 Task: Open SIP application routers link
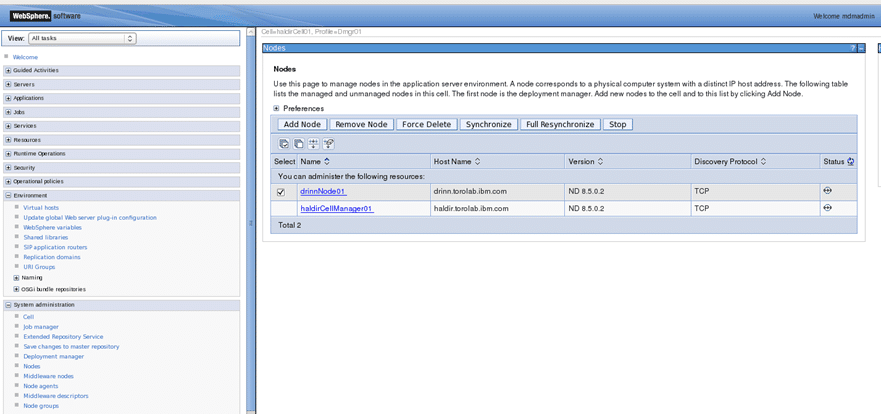55,247
